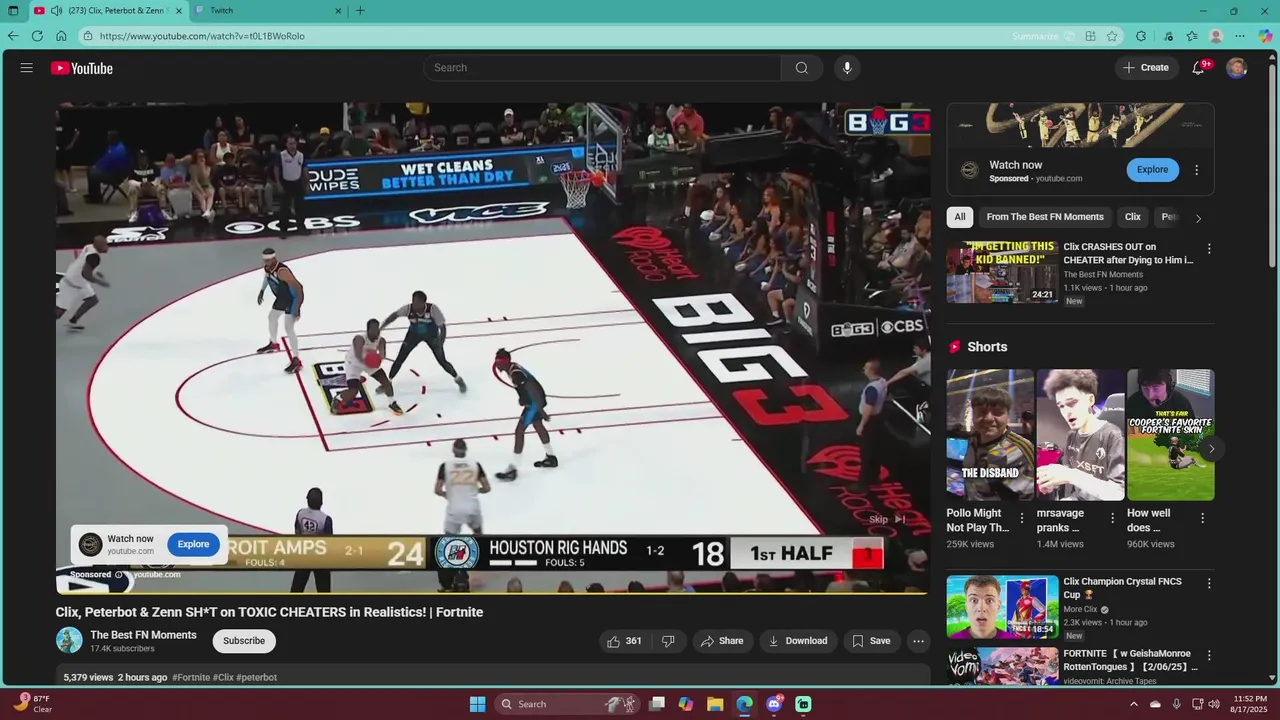Open options for Pollo Might Not Play short
Viewport: 1280px width, 720px height.
1022,518
